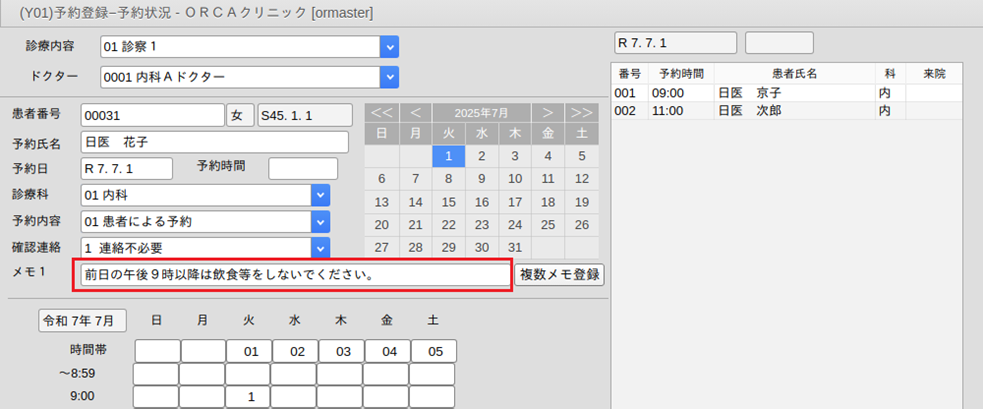Open the 診療内容 dropdown
The width and height of the screenshot is (983, 409).
tap(389, 46)
